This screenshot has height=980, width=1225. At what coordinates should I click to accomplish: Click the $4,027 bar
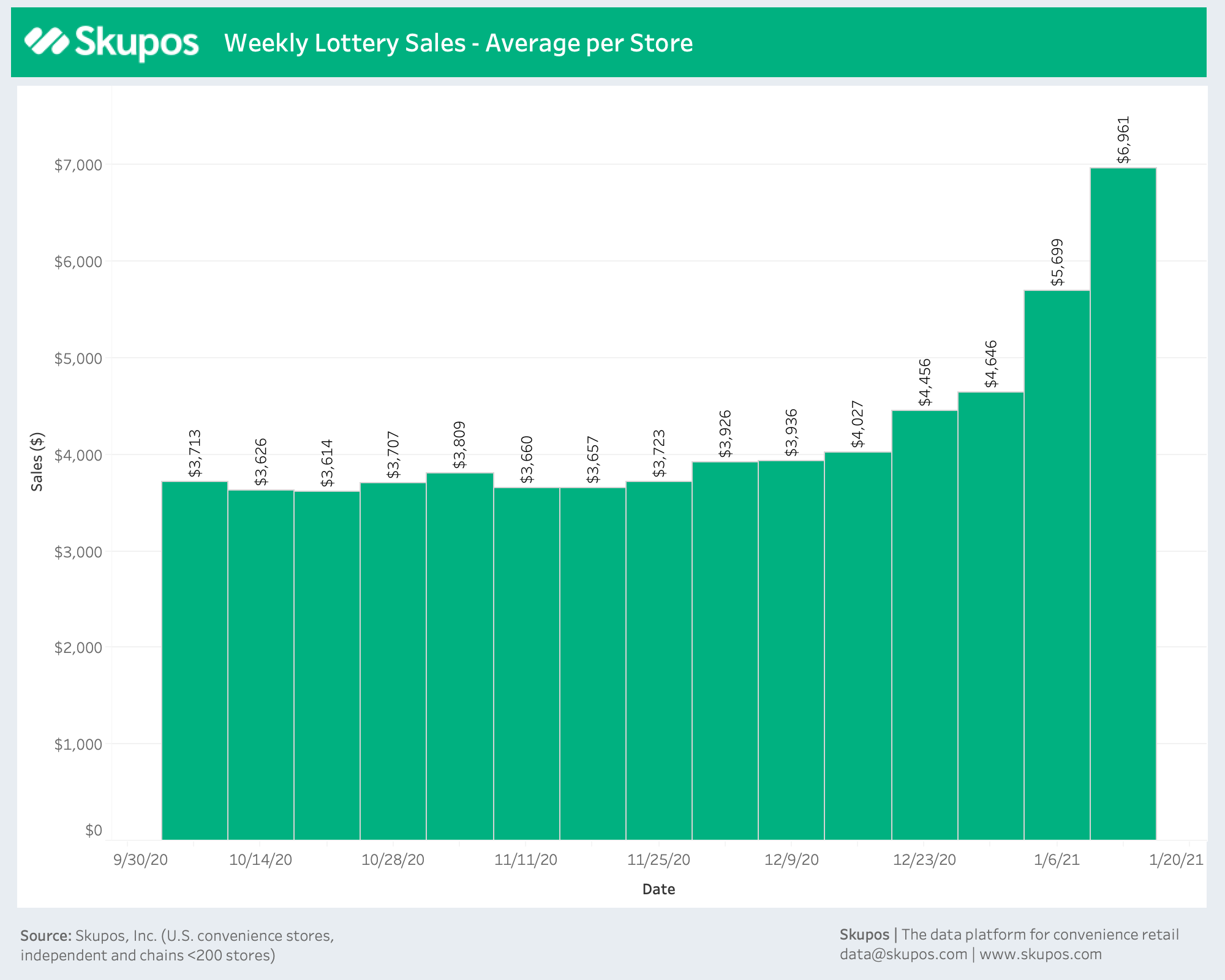point(858,646)
